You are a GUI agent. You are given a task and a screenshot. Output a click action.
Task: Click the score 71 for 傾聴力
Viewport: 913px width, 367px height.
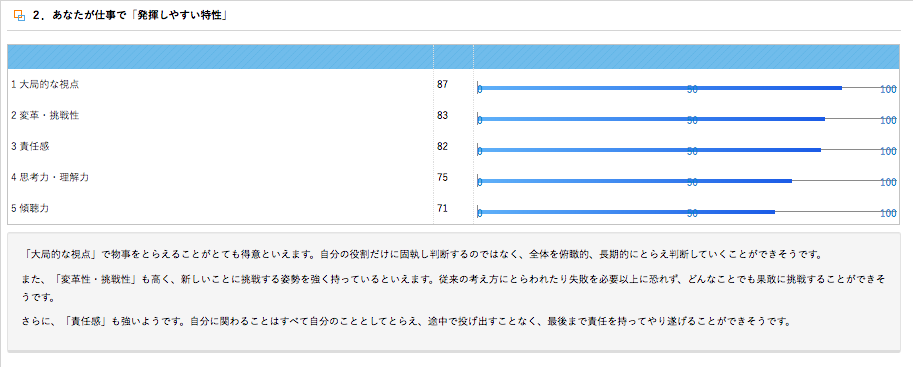(443, 208)
